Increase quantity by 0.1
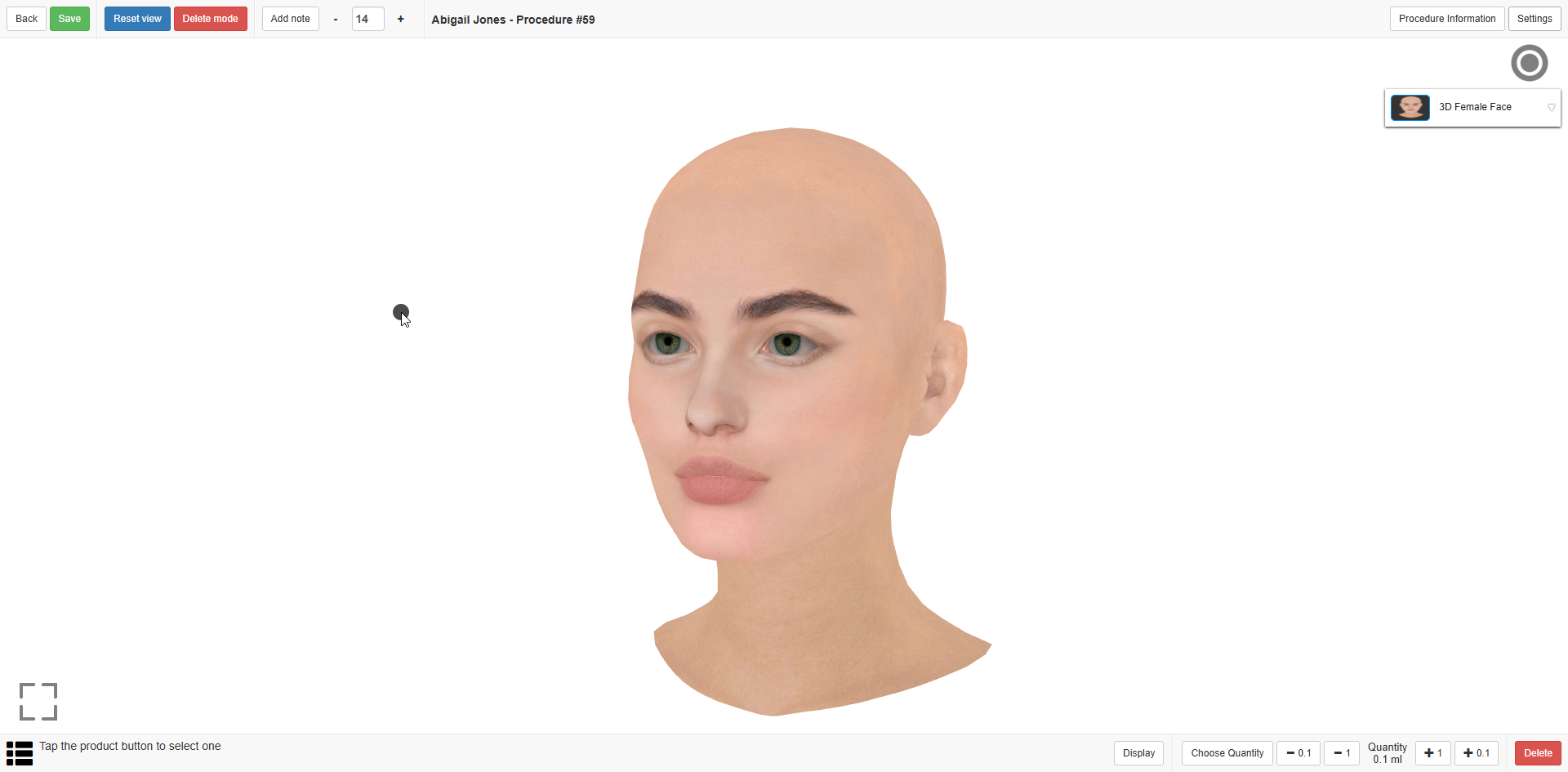Image resolution: width=1568 pixels, height=772 pixels. tap(1476, 753)
